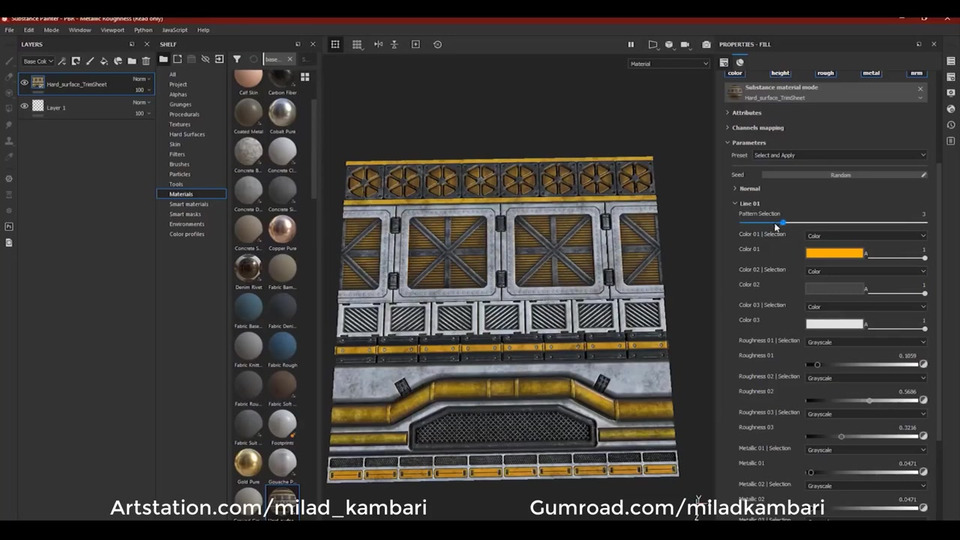
Task: Open the Edit menu
Action: (29, 30)
